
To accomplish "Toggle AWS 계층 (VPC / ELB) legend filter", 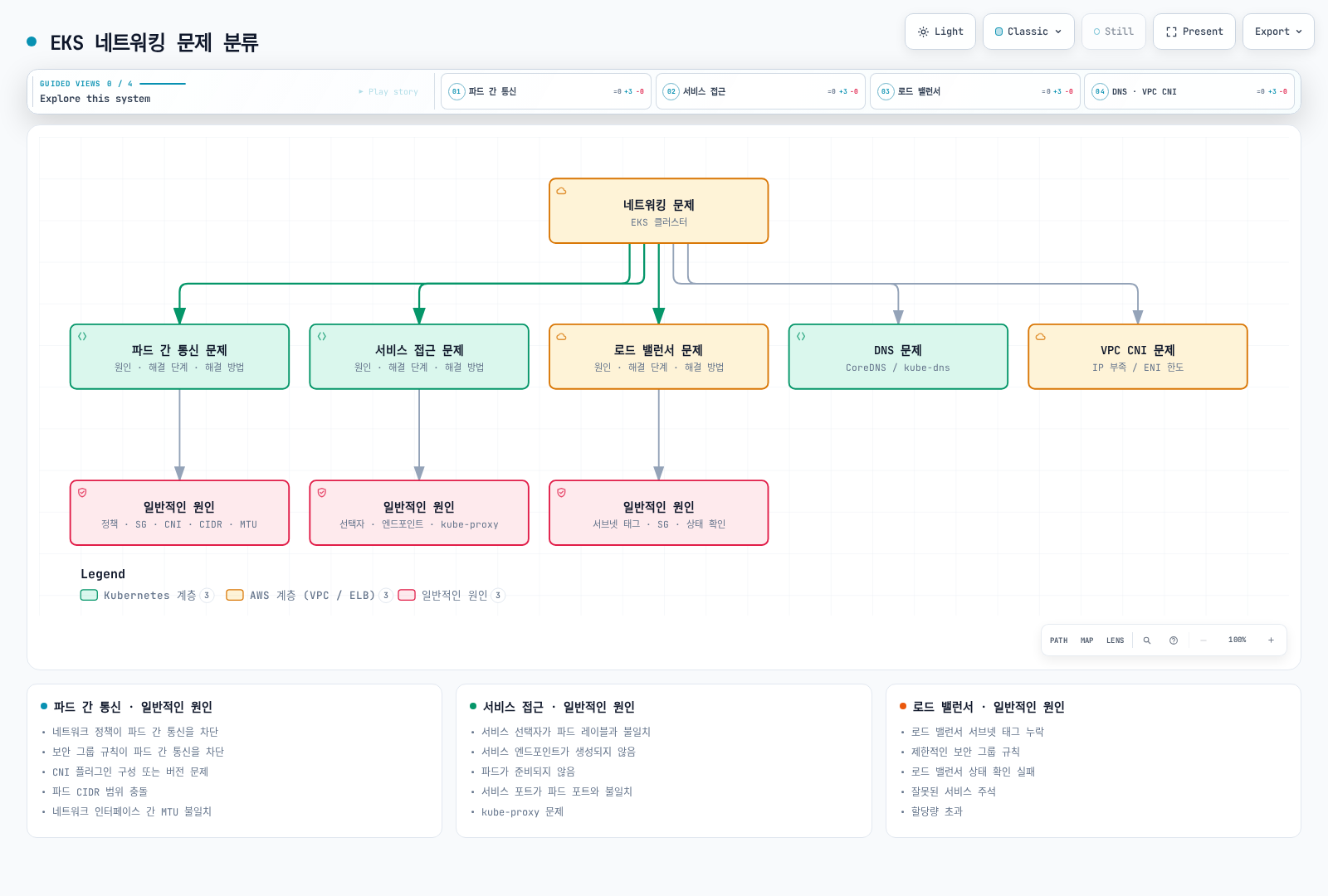I will pos(309,596).
